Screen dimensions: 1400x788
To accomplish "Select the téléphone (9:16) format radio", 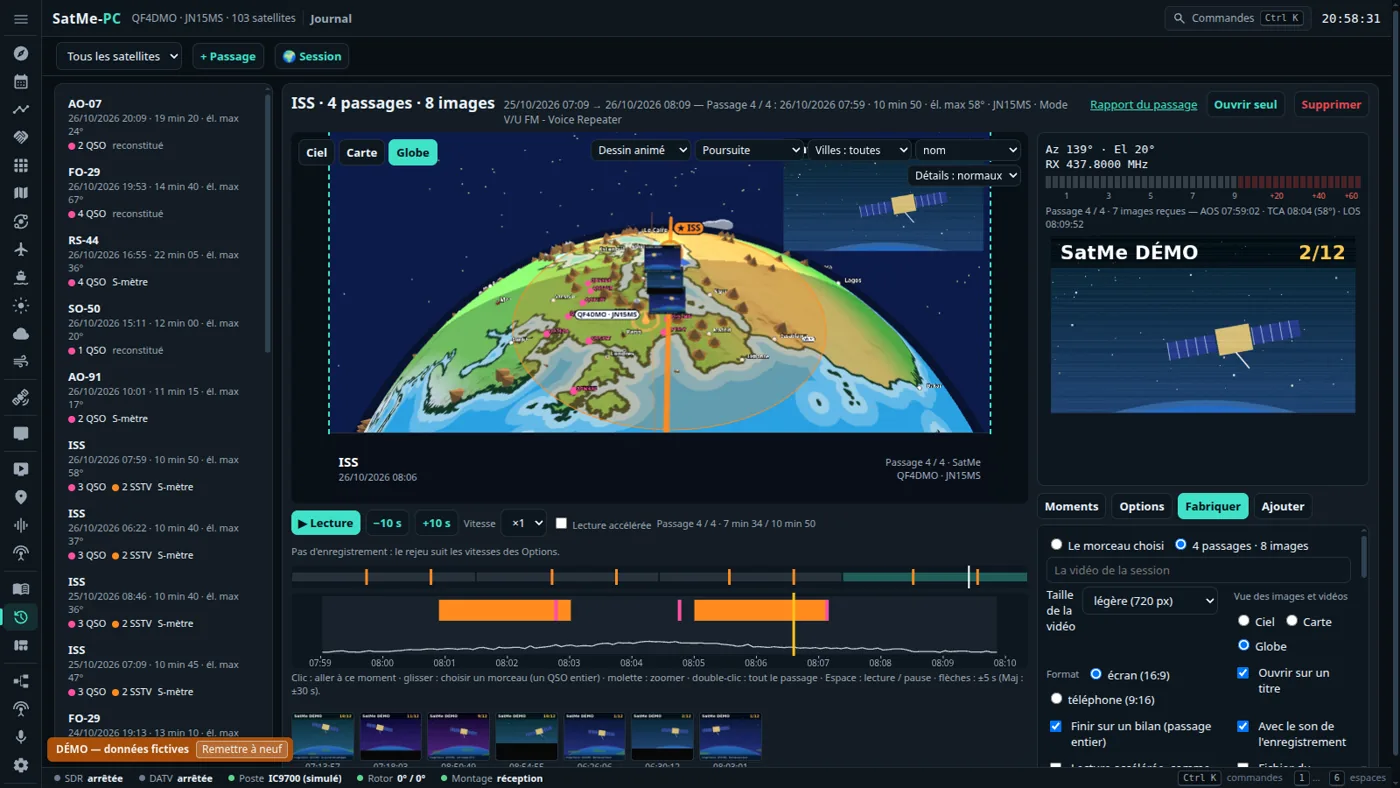I will [1056, 699].
